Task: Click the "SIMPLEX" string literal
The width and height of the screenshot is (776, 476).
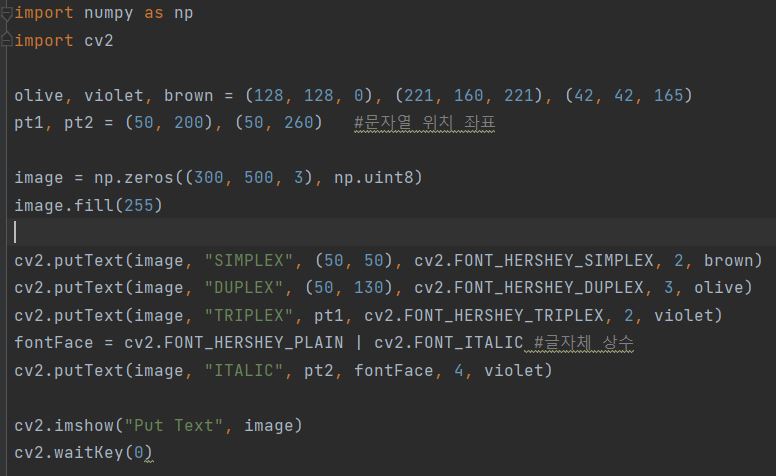Action: 248,260
